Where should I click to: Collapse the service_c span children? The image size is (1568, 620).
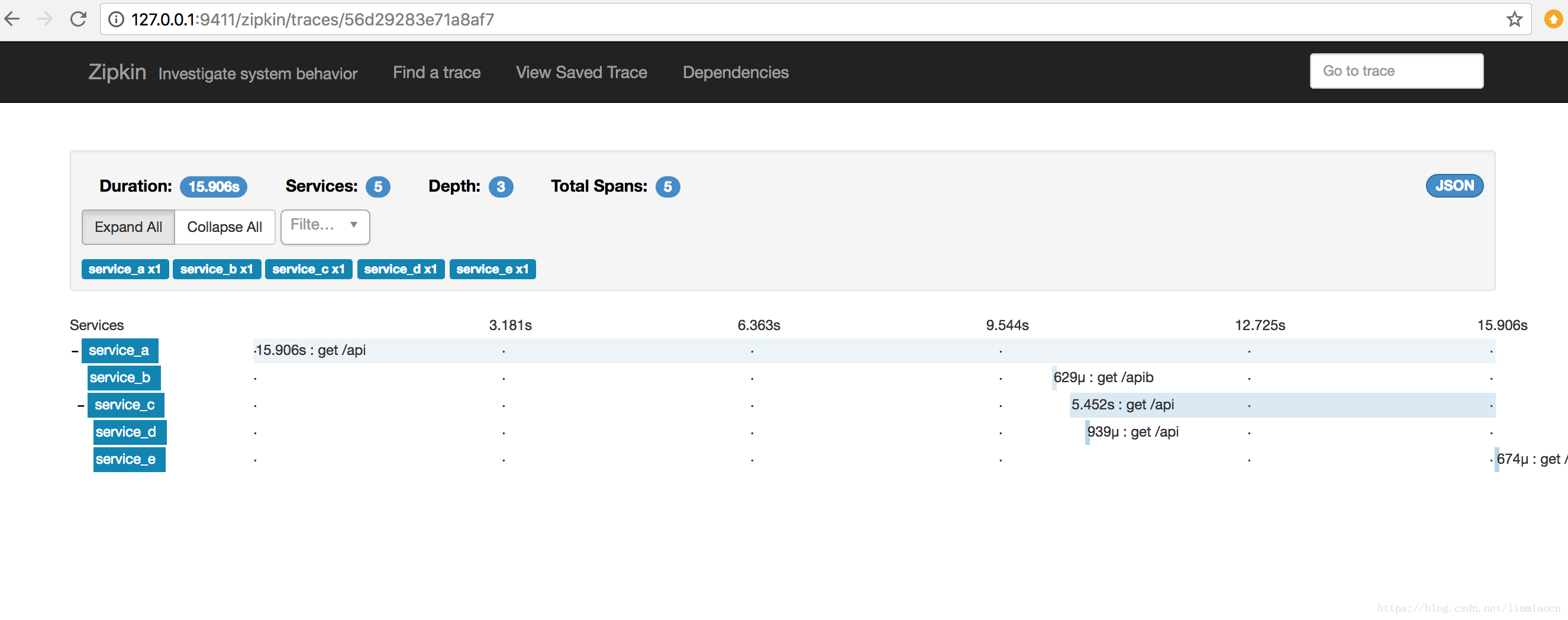81,405
